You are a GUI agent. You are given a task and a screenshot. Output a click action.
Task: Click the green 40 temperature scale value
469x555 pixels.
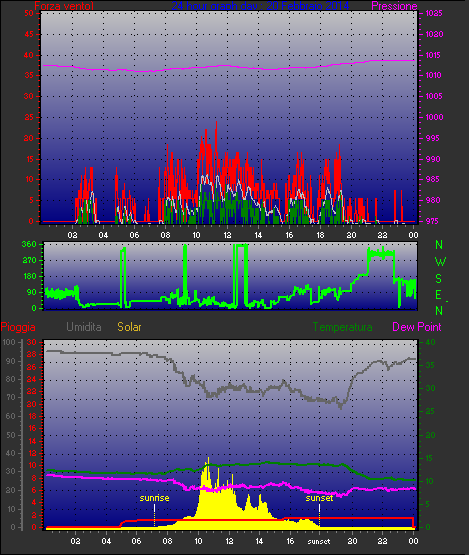(430, 342)
